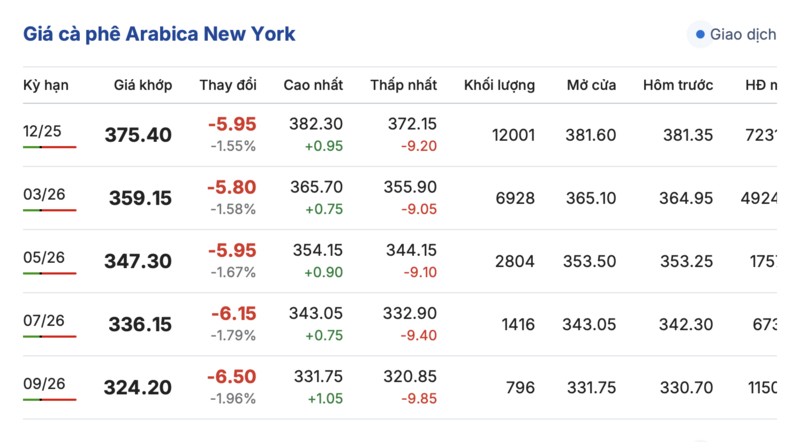The height and width of the screenshot is (442, 800).
Task: Click the range bar under 03/26
Action: 49,210
